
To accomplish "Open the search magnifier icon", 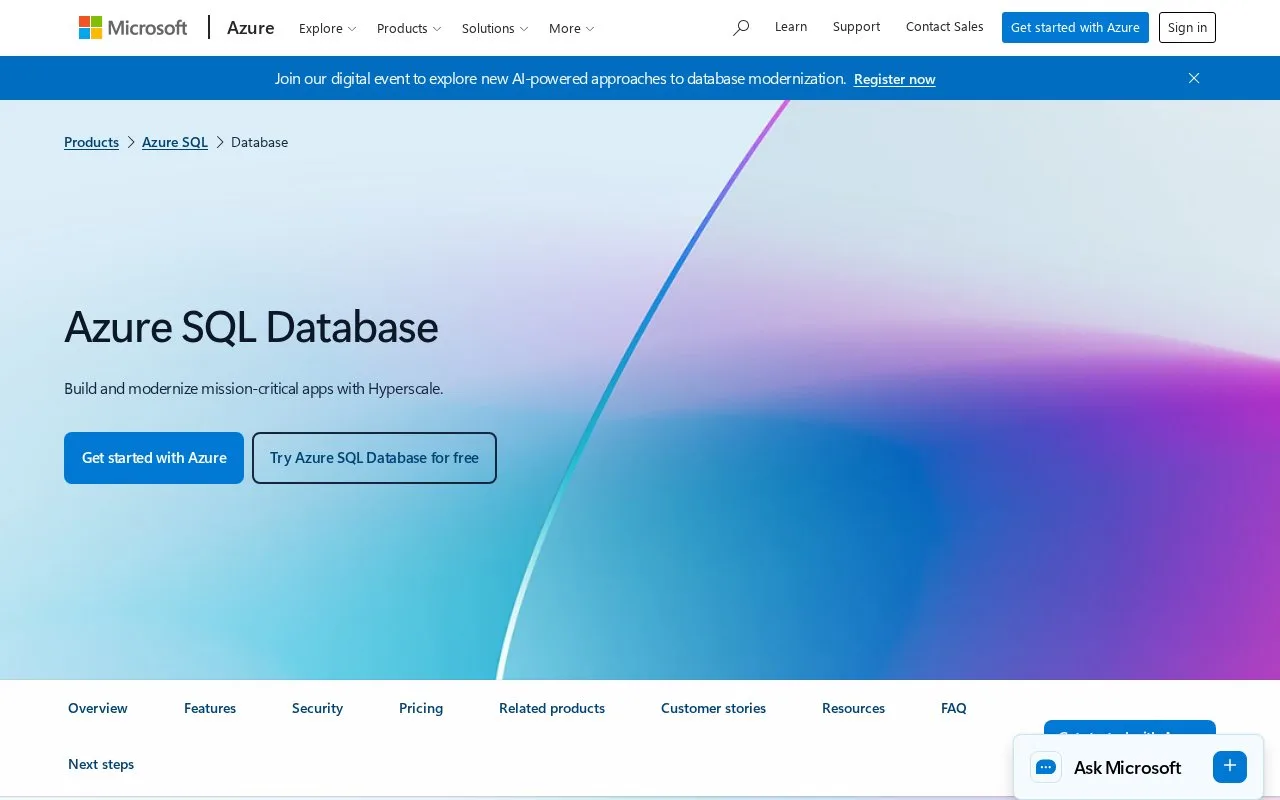I will pos(741,28).
